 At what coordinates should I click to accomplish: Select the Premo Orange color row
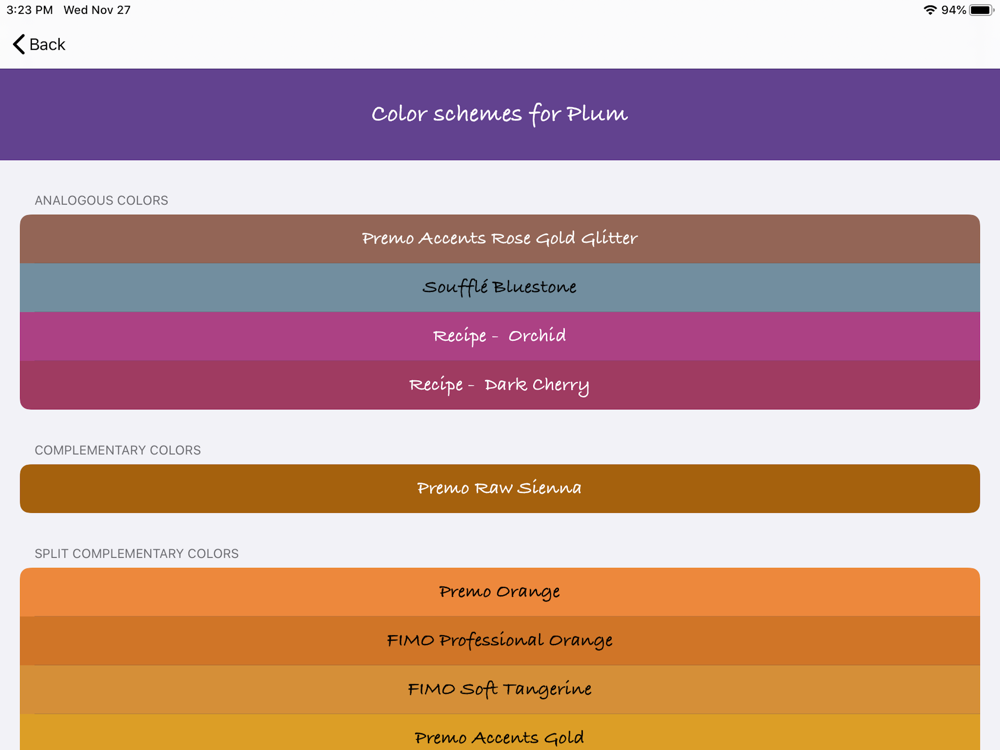pyautogui.click(x=500, y=592)
